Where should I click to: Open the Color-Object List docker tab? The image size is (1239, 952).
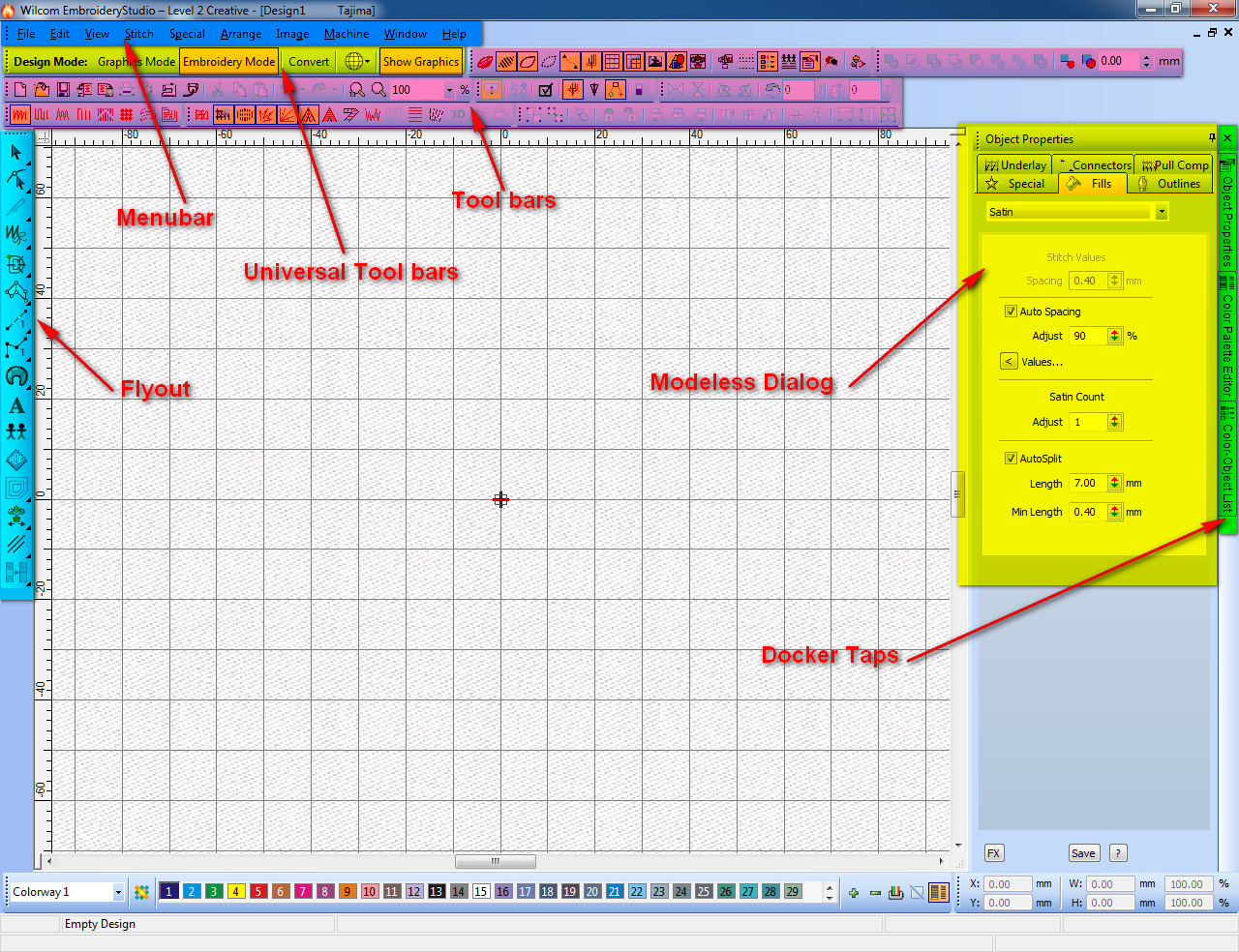1227,461
